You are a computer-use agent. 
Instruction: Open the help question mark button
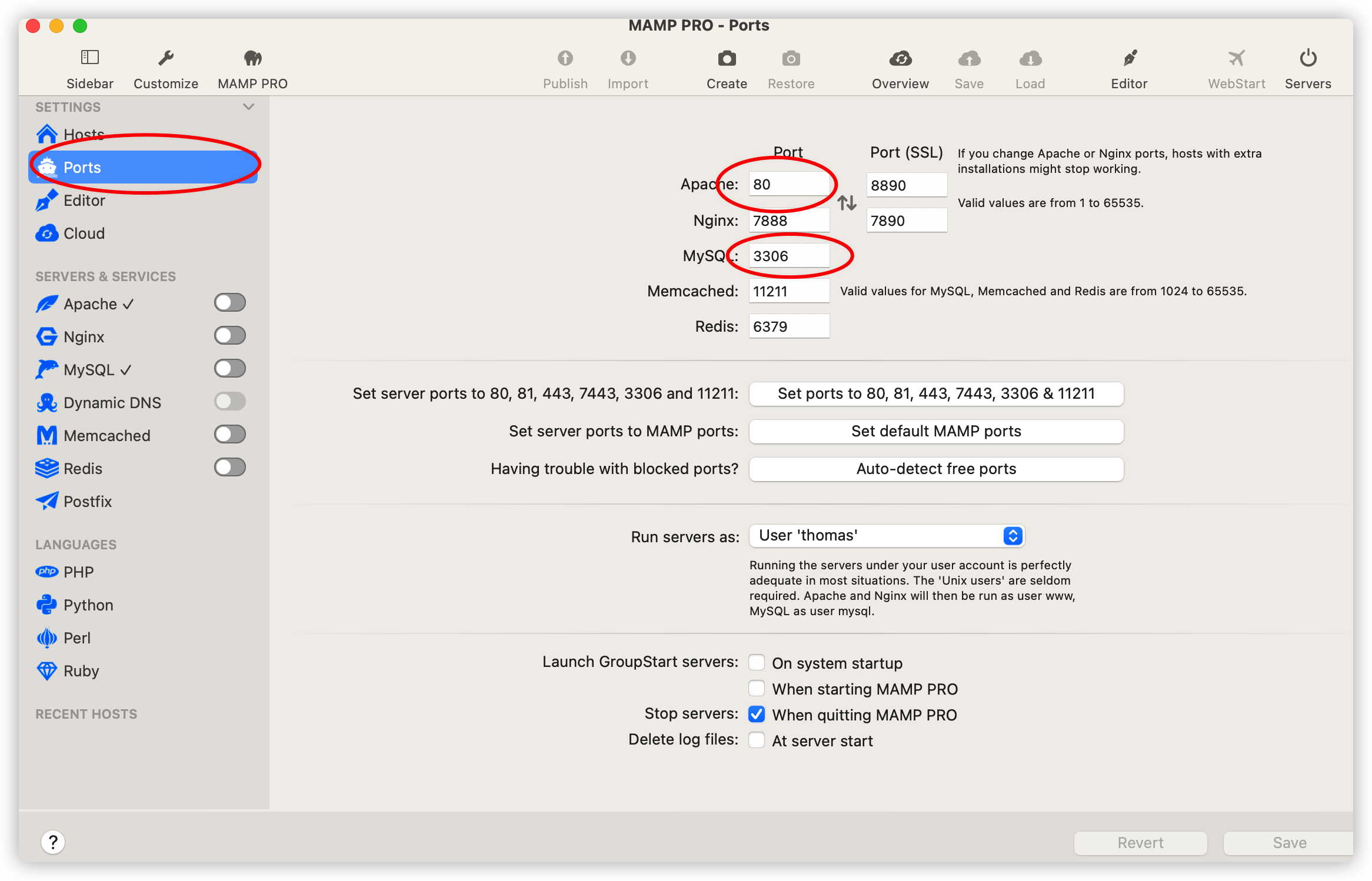[53, 842]
